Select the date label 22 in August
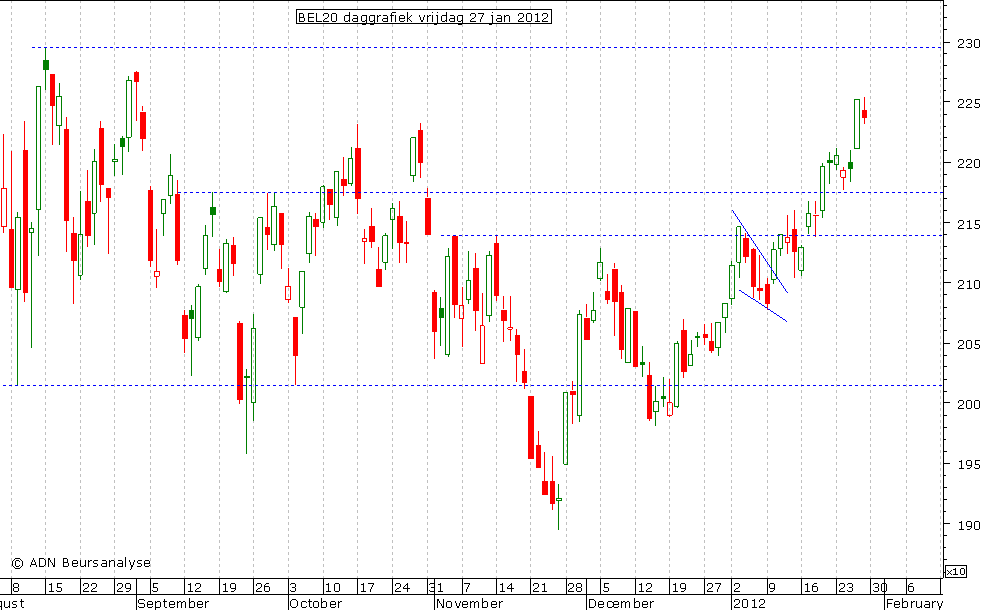984x610 pixels. click(90, 588)
